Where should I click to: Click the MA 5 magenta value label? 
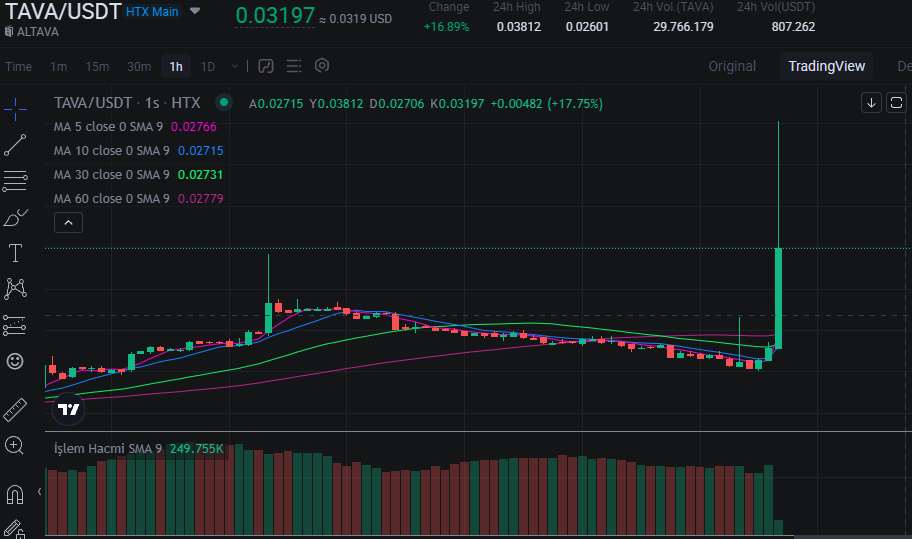194,127
